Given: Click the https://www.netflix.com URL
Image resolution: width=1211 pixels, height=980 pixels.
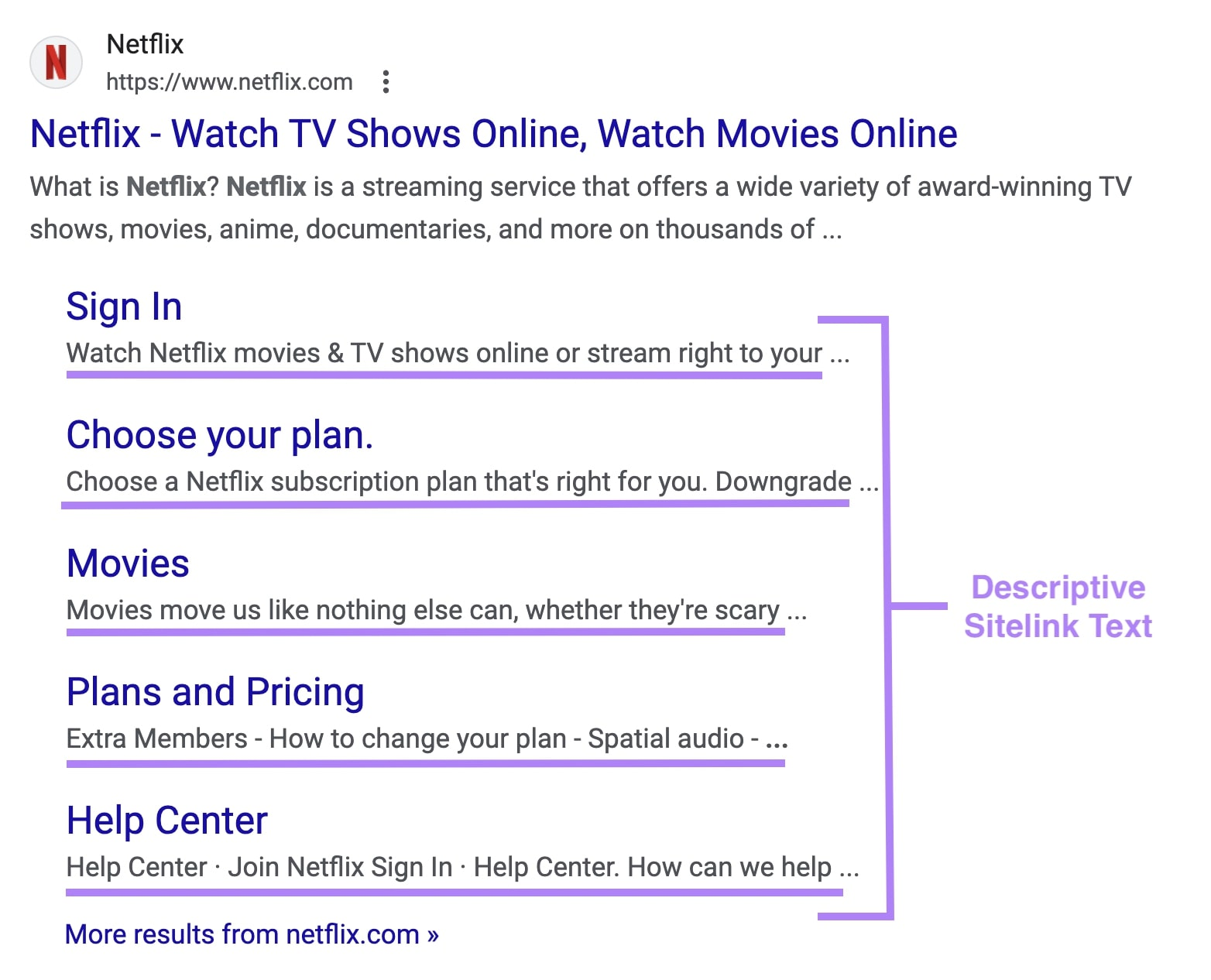Looking at the screenshot, I should tap(229, 82).
